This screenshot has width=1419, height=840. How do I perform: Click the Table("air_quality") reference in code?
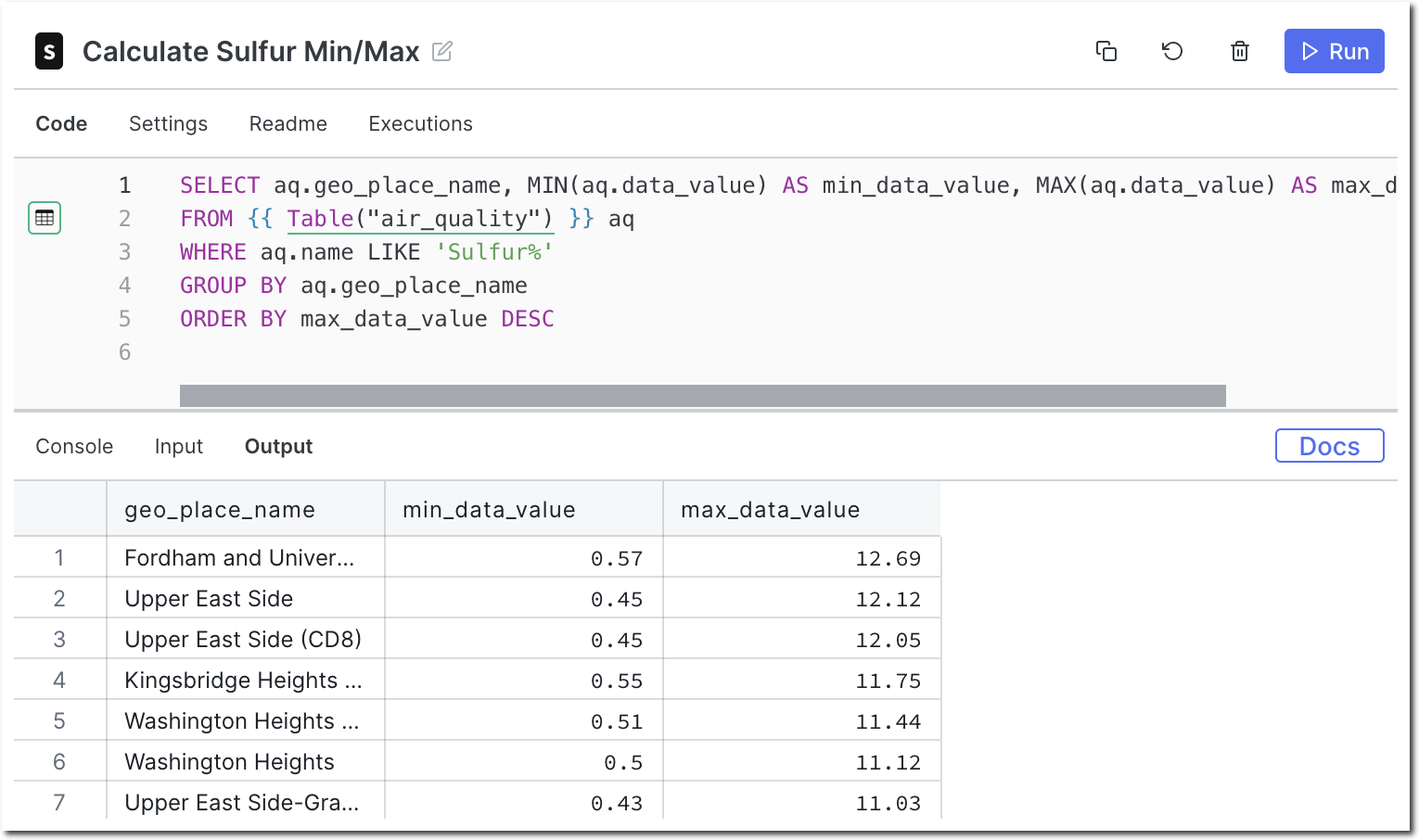click(x=420, y=219)
